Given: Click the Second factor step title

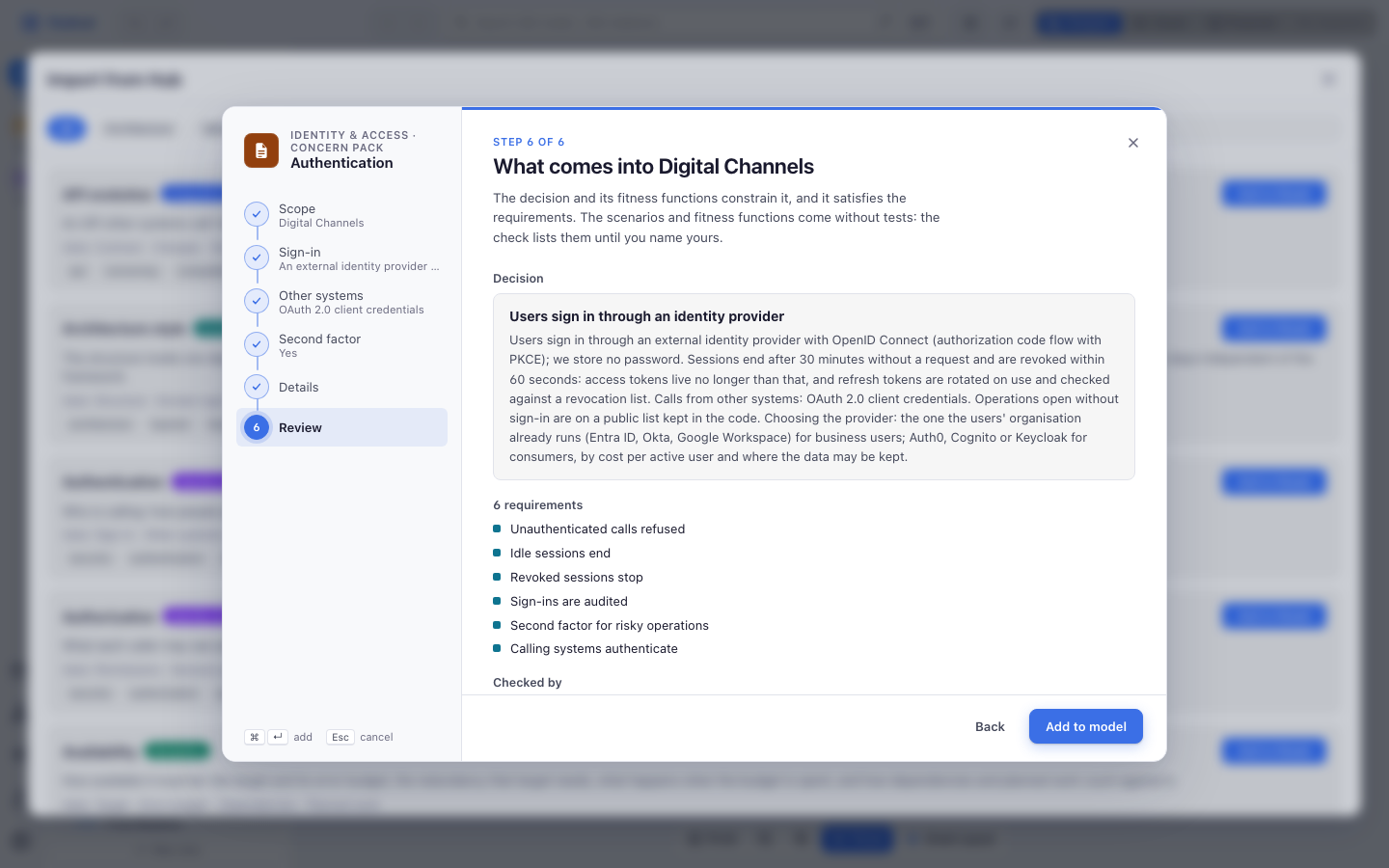Looking at the screenshot, I should (x=319, y=339).
